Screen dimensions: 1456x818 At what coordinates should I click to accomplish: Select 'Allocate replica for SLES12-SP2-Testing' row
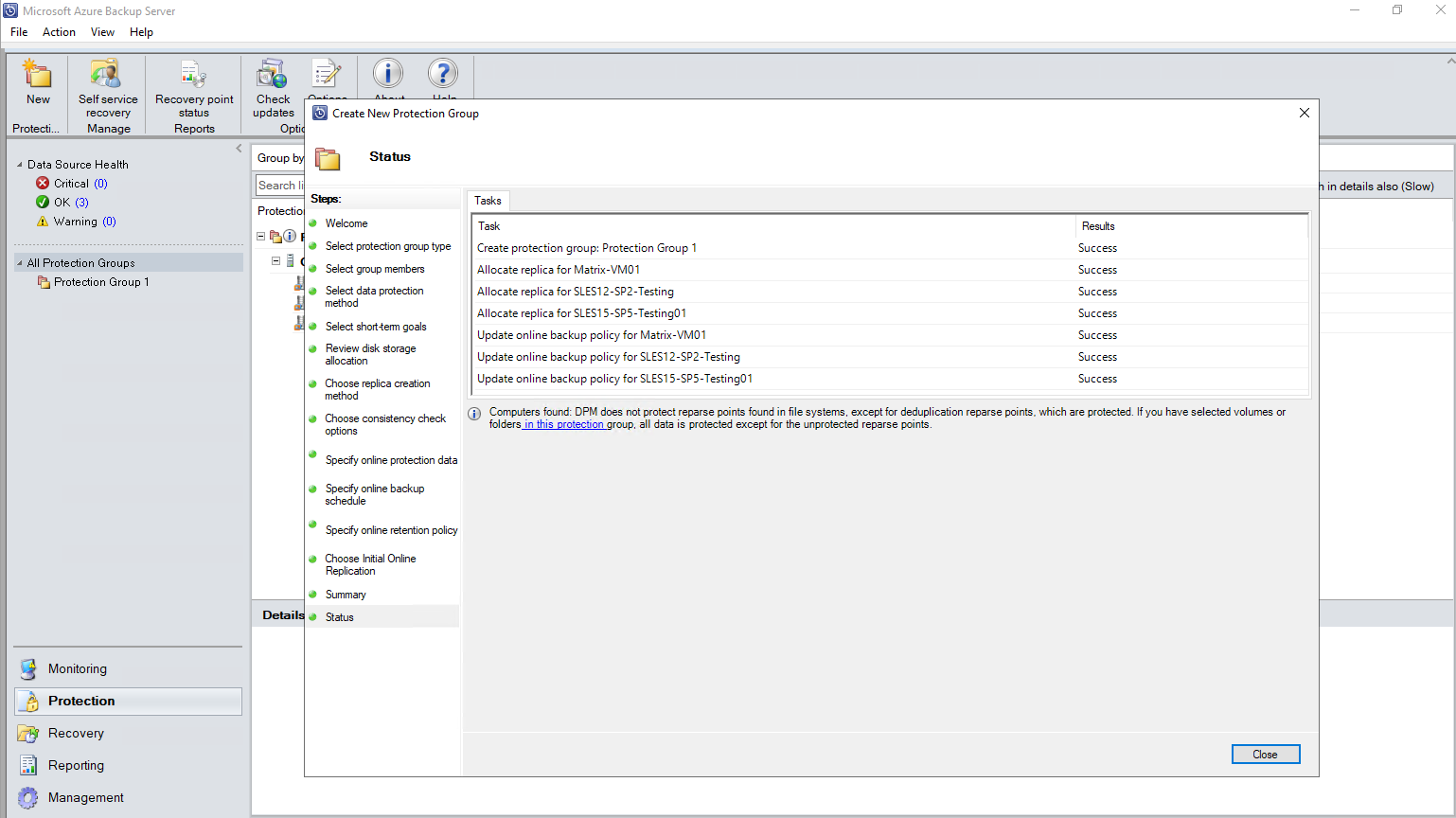tap(890, 292)
